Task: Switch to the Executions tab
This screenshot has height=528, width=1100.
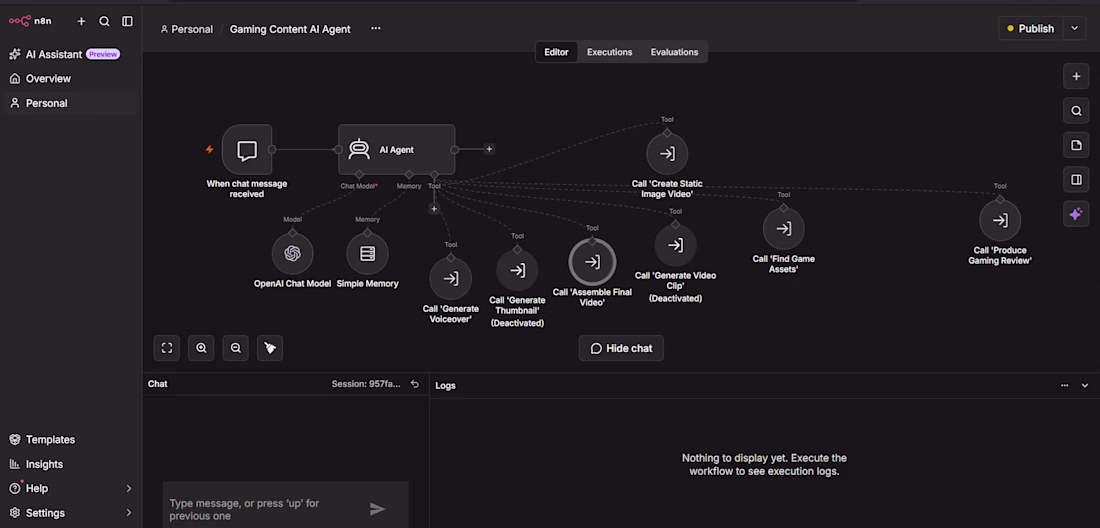Action: coord(610,52)
